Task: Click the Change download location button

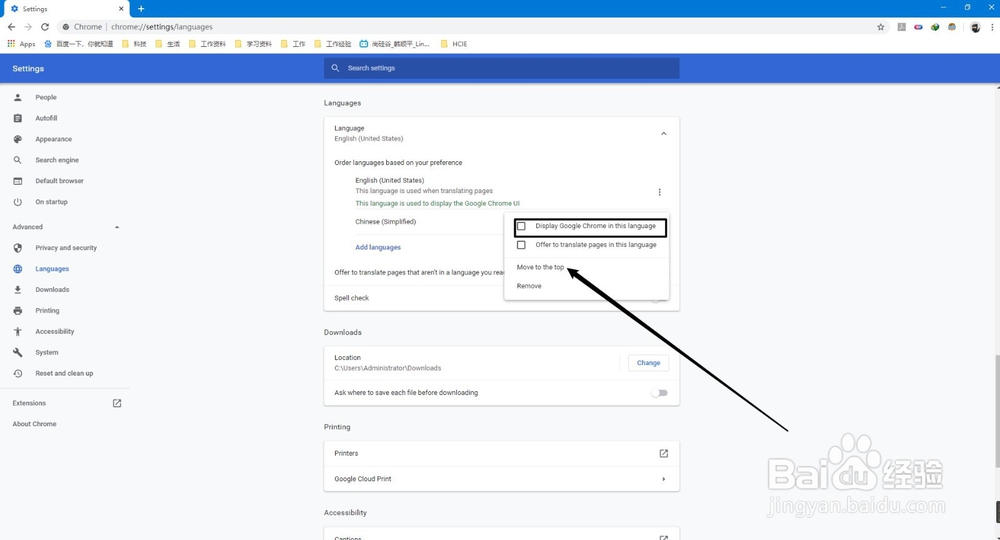Action: click(x=649, y=363)
